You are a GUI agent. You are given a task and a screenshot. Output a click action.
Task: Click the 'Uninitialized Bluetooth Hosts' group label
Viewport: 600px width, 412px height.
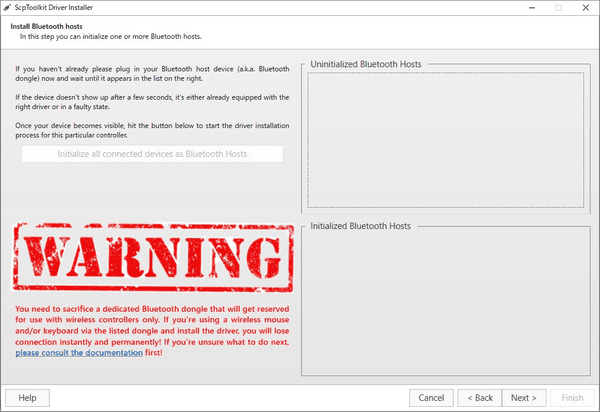coord(366,64)
